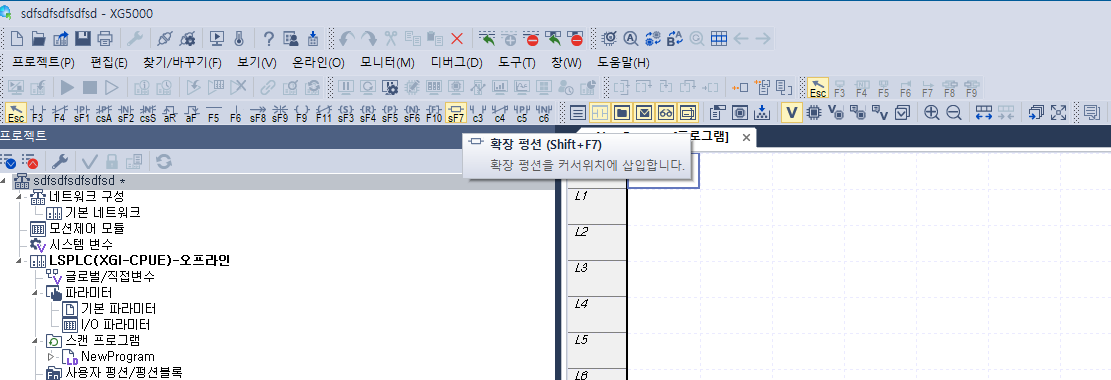
Task: Insert reset coil sF4
Action: coord(368,112)
